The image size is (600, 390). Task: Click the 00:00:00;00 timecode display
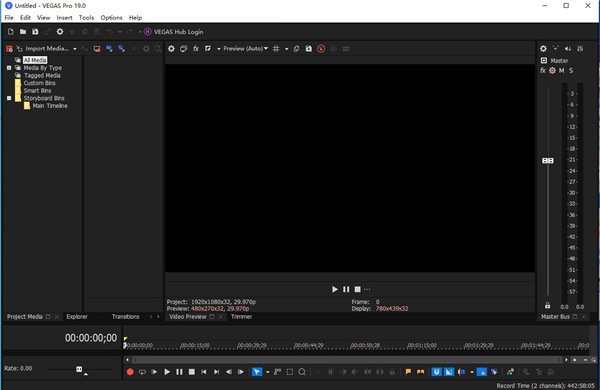click(x=91, y=338)
